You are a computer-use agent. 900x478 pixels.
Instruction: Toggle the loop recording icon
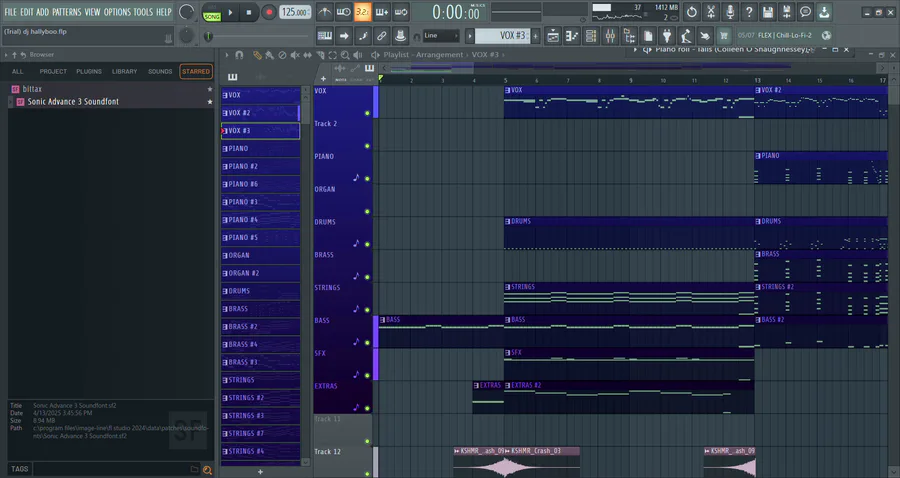pos(401,11)
